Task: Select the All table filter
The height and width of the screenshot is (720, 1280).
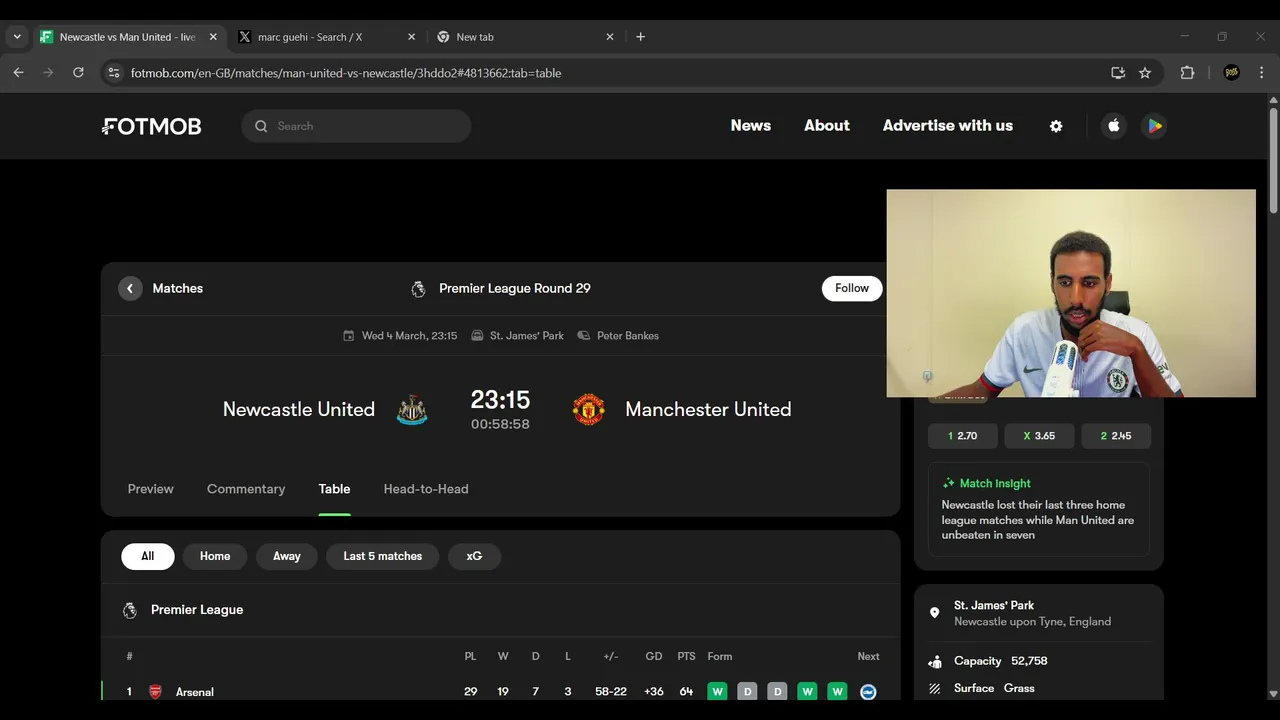Action: coord(148,556)
